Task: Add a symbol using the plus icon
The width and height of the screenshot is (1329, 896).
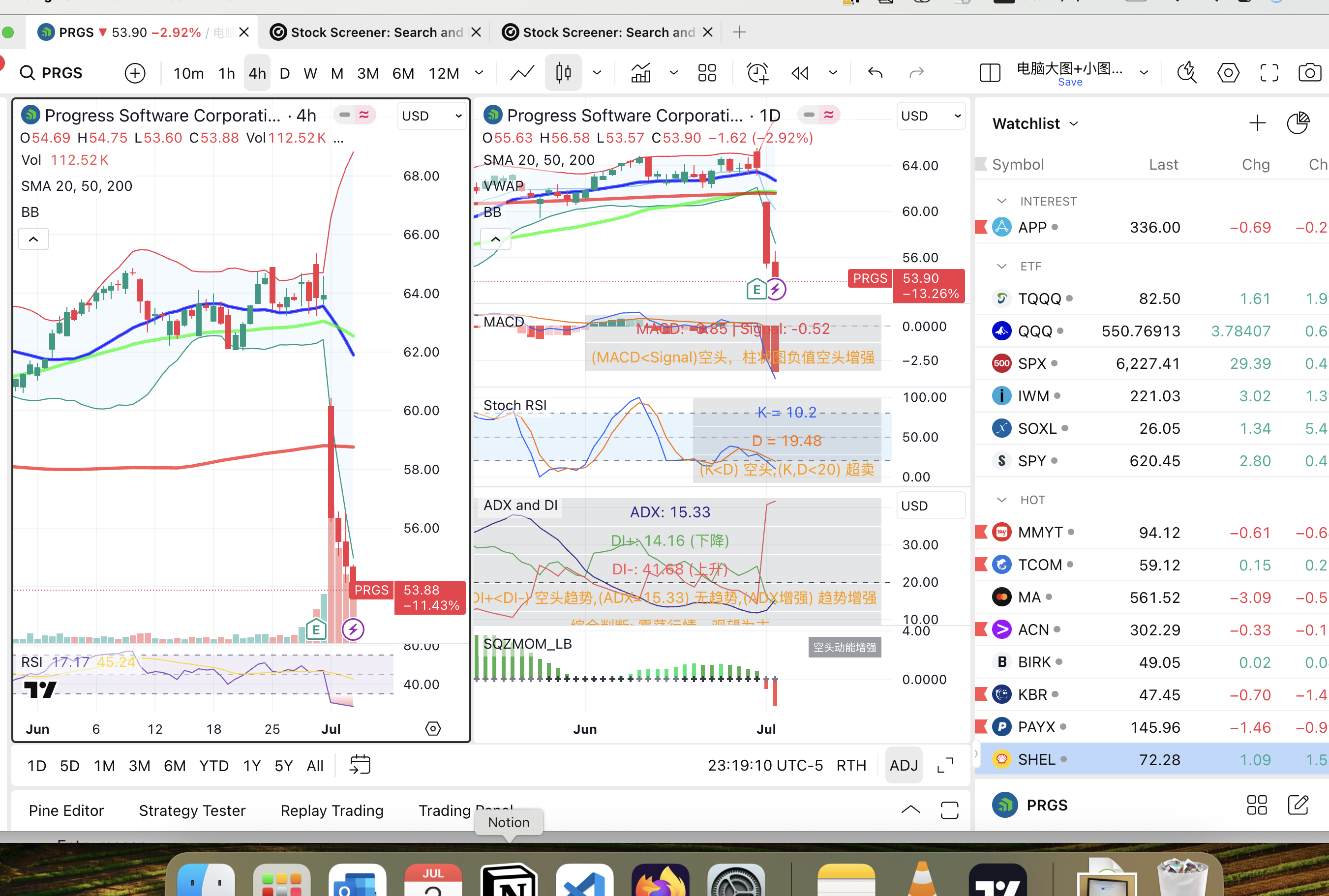Action: (134, 73)
